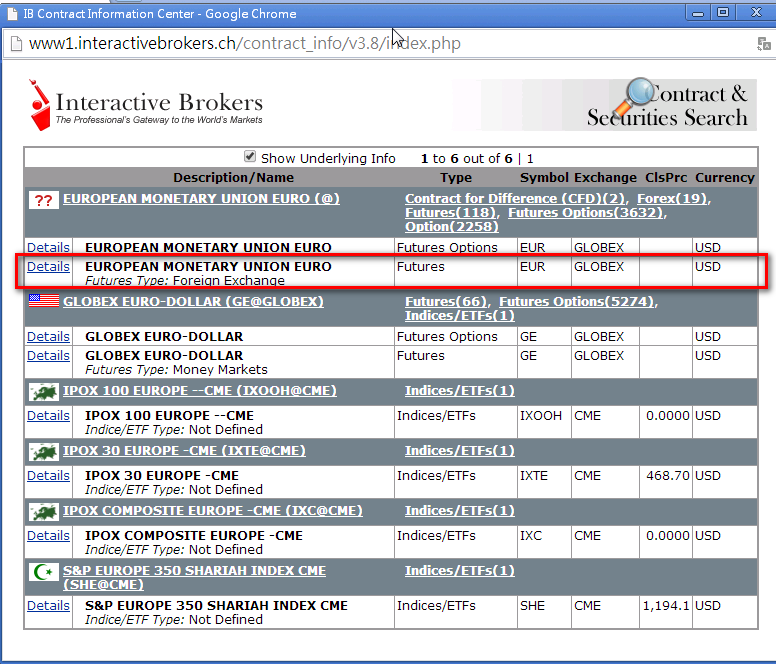776x664 pixels.
Task: Open Details for GLOBEX EURO-DOLLAR Money Markets Futures
Action: click(48, 356)
